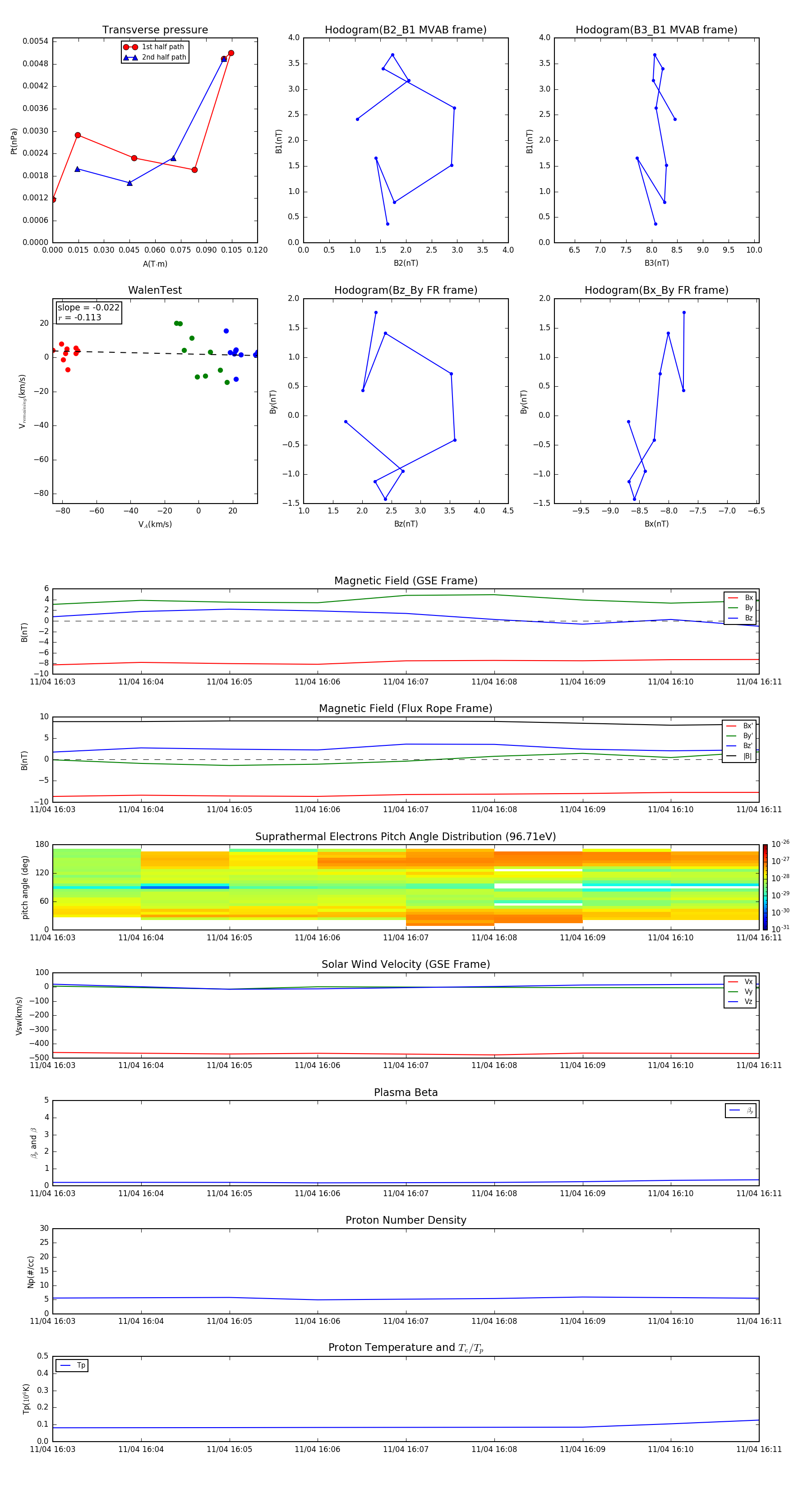Click the pitch angle color bar scale

point(765,887)
